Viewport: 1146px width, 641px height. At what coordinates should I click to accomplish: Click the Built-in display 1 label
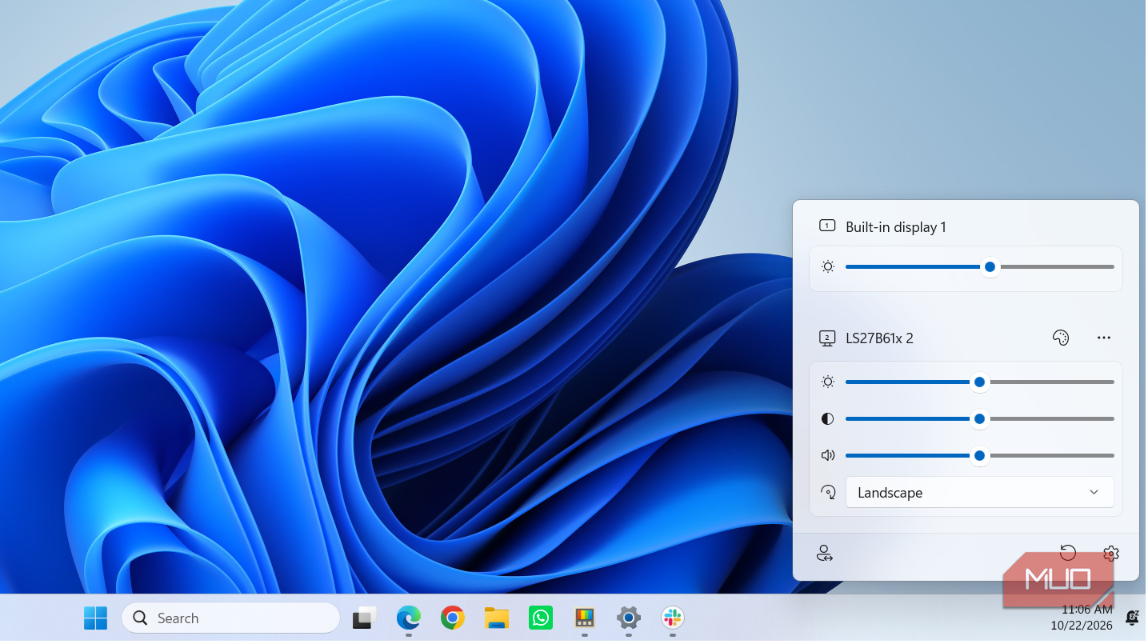pyautogui.click(x=895, y=227)
